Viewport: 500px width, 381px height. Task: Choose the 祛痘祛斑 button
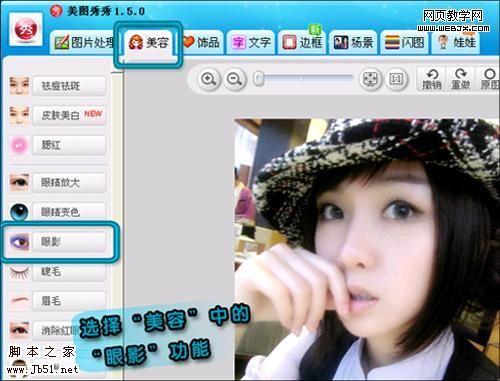(x=70, y=86)
